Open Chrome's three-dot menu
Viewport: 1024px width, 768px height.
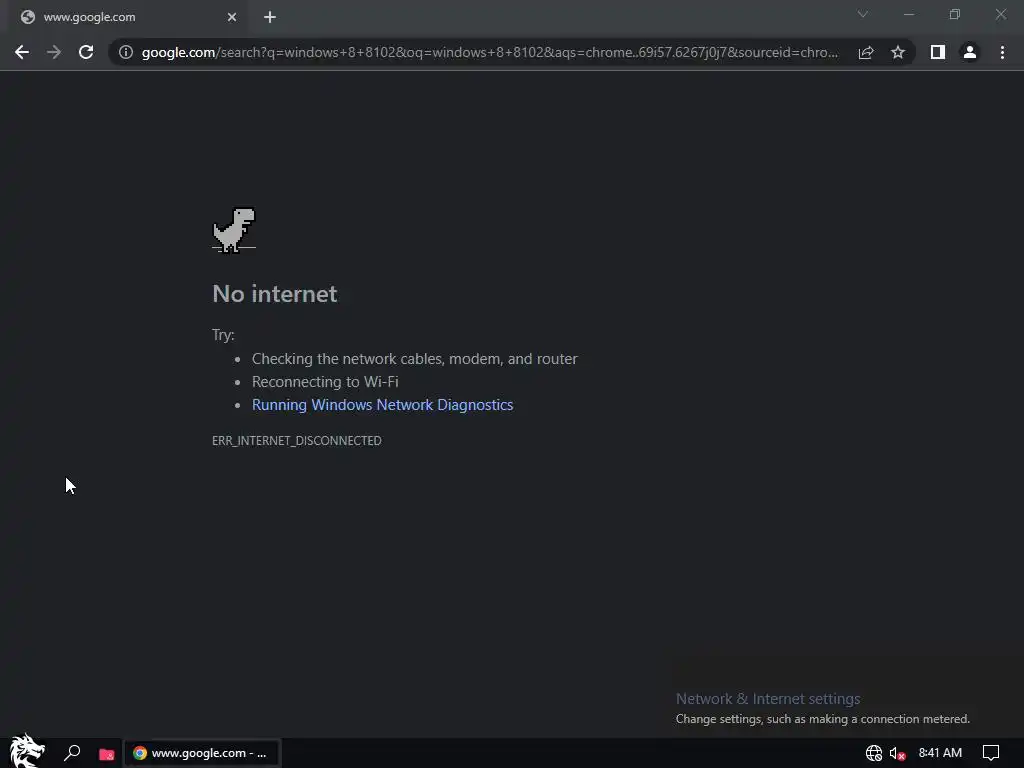[1002, 52]
